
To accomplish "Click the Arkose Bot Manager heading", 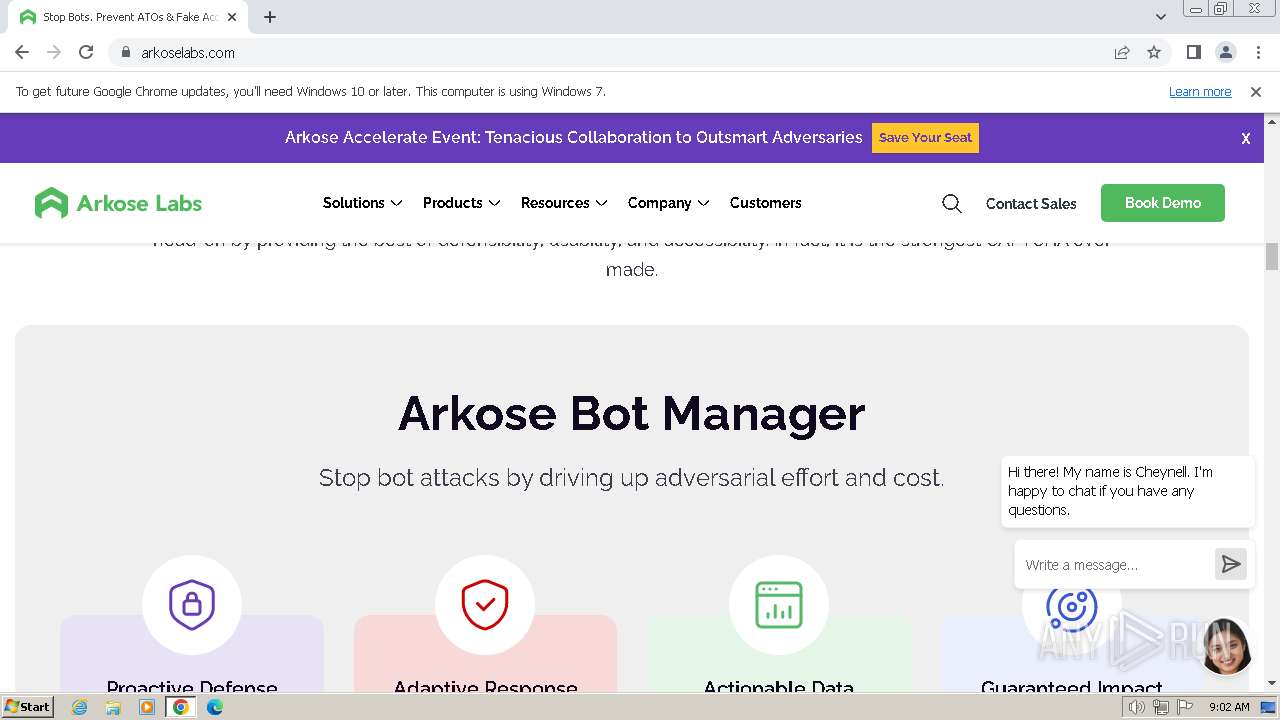I will (632, 413).
